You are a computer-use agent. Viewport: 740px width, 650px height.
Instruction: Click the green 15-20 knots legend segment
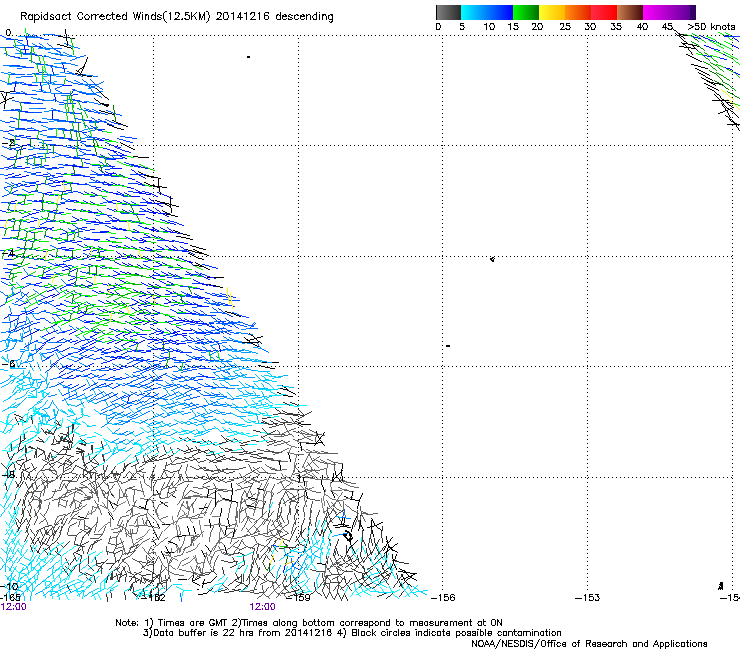pyautogui.click(x=526, y=12)
